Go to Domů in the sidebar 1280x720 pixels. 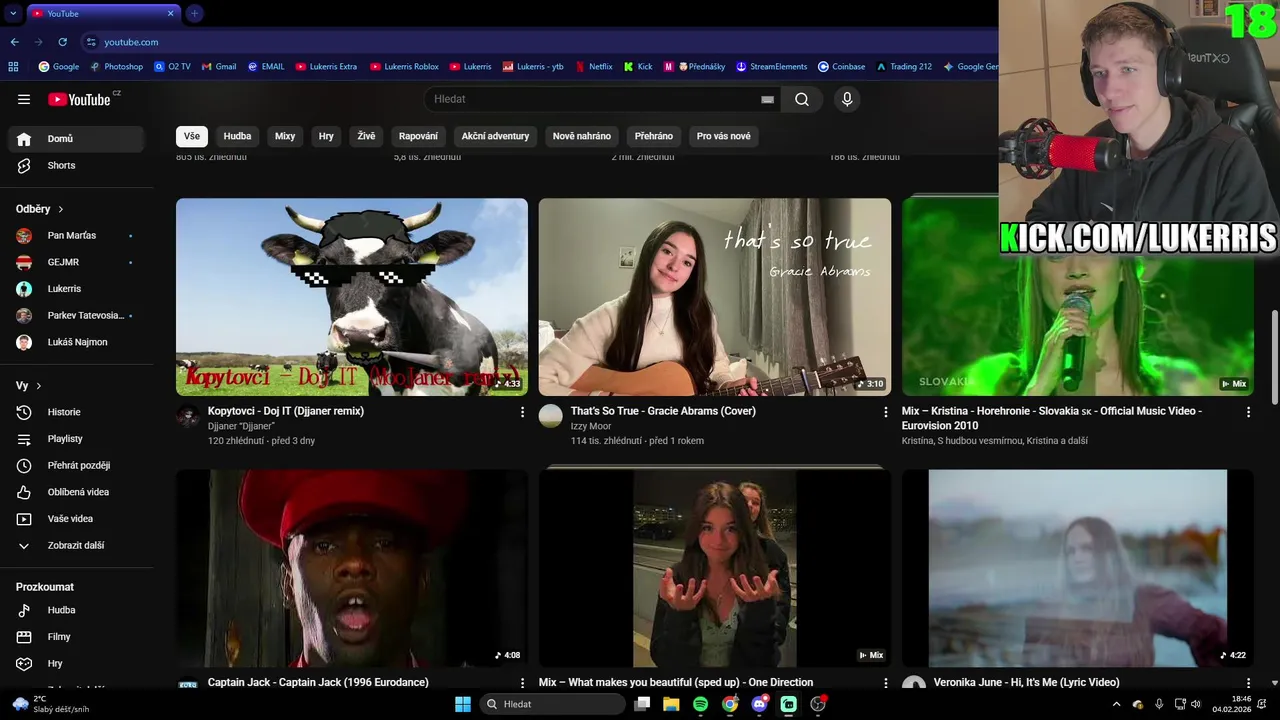(x=76, y=139)
